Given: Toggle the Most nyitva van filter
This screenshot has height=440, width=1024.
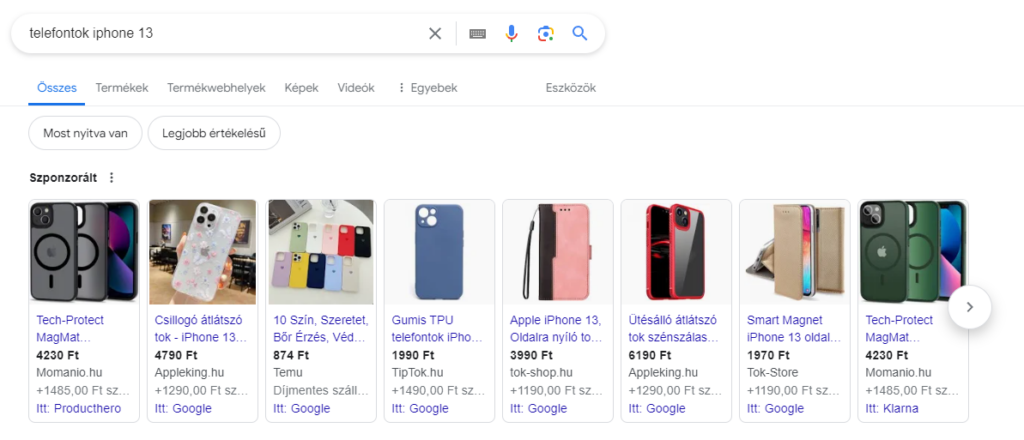Looking at the screenshot, I should click(x=85, y=133).
